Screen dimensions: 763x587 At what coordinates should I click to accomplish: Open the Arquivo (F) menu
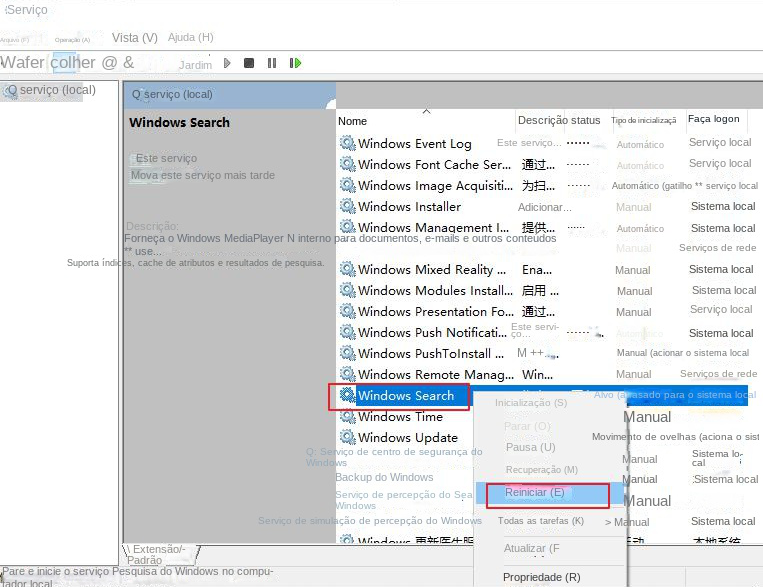15,40
